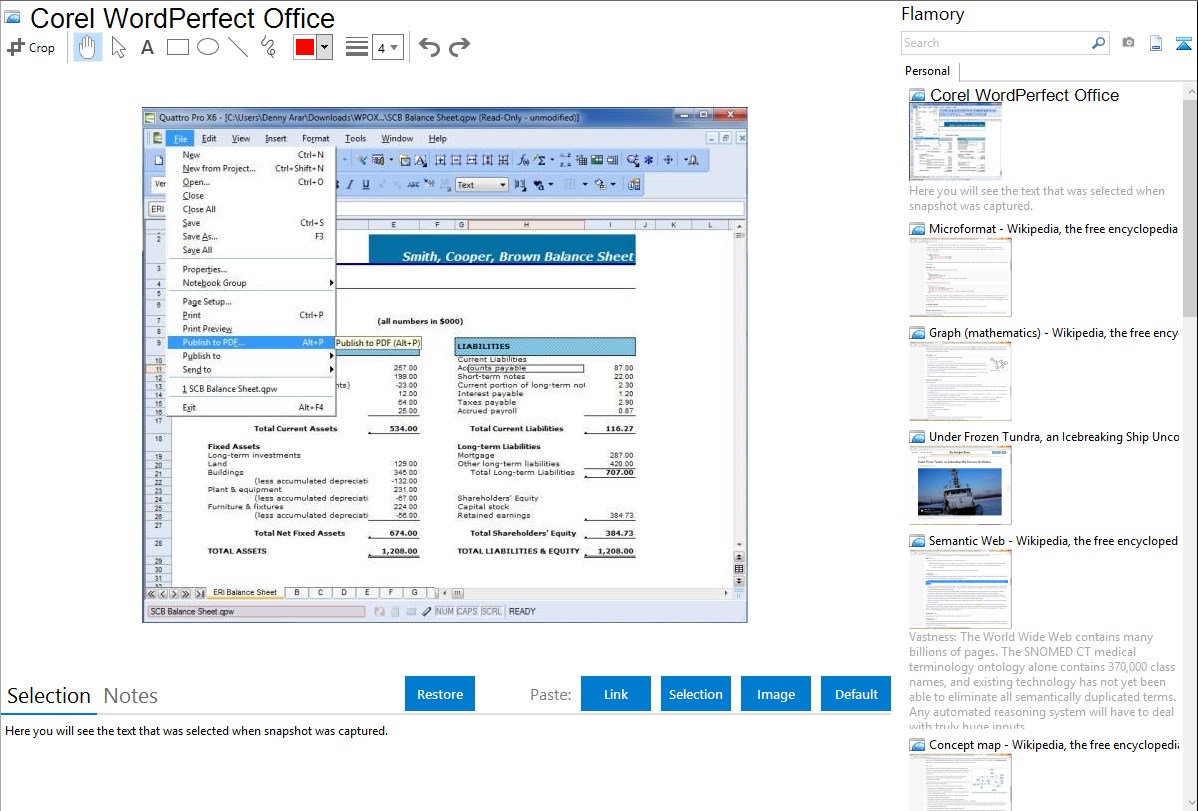
Task: Click the document page icon beside the camera
Action: (x=1156, y=43)
